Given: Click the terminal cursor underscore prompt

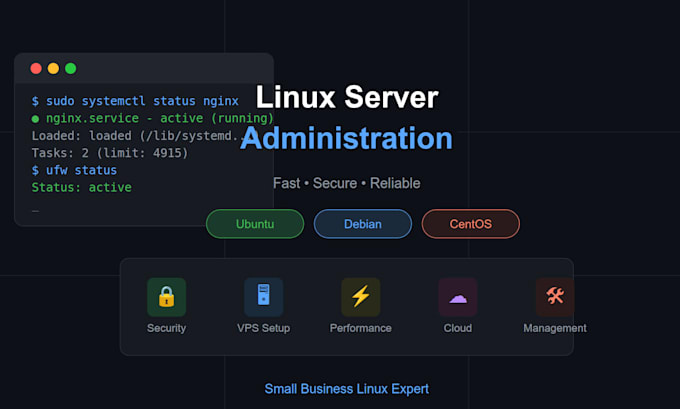Looking at the screenshot, I should click(36, 211).
